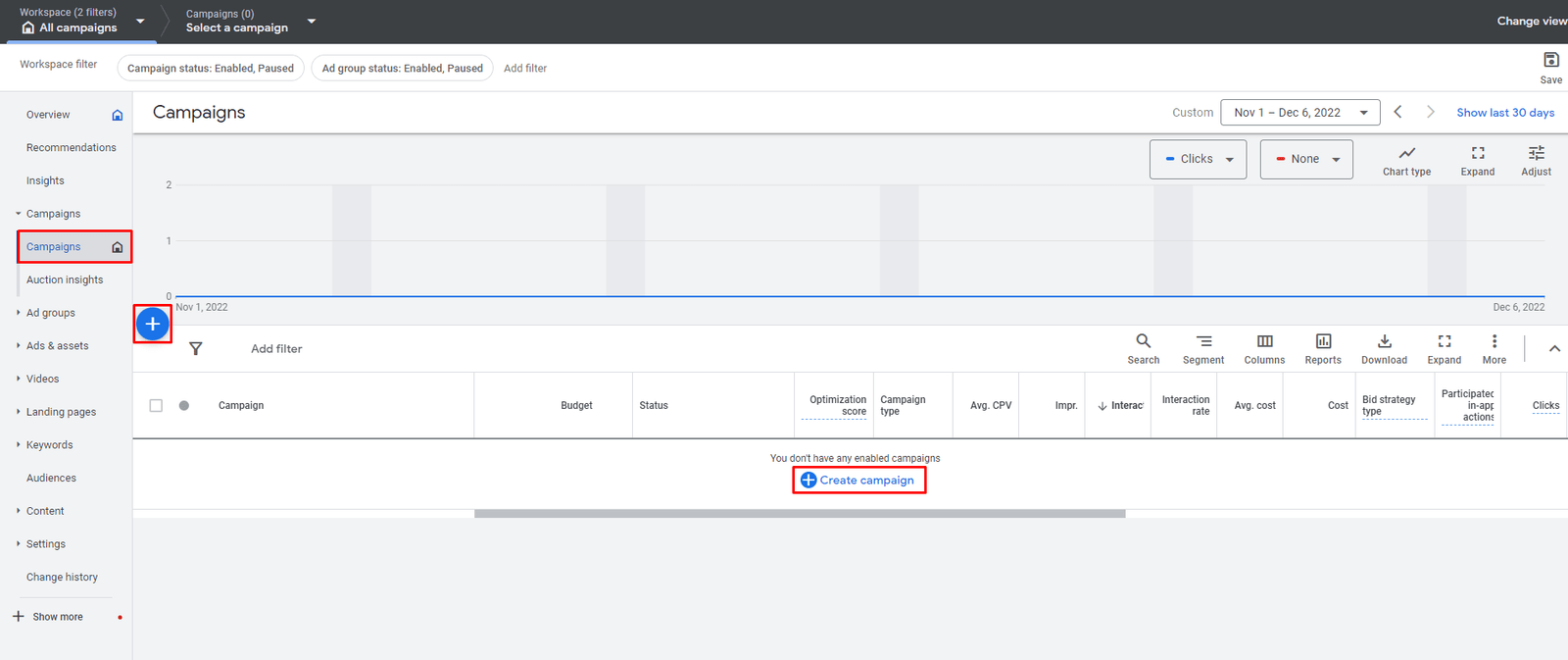Open Change history
Viewport: 1568px width, 660px height.
pos(62,577)
